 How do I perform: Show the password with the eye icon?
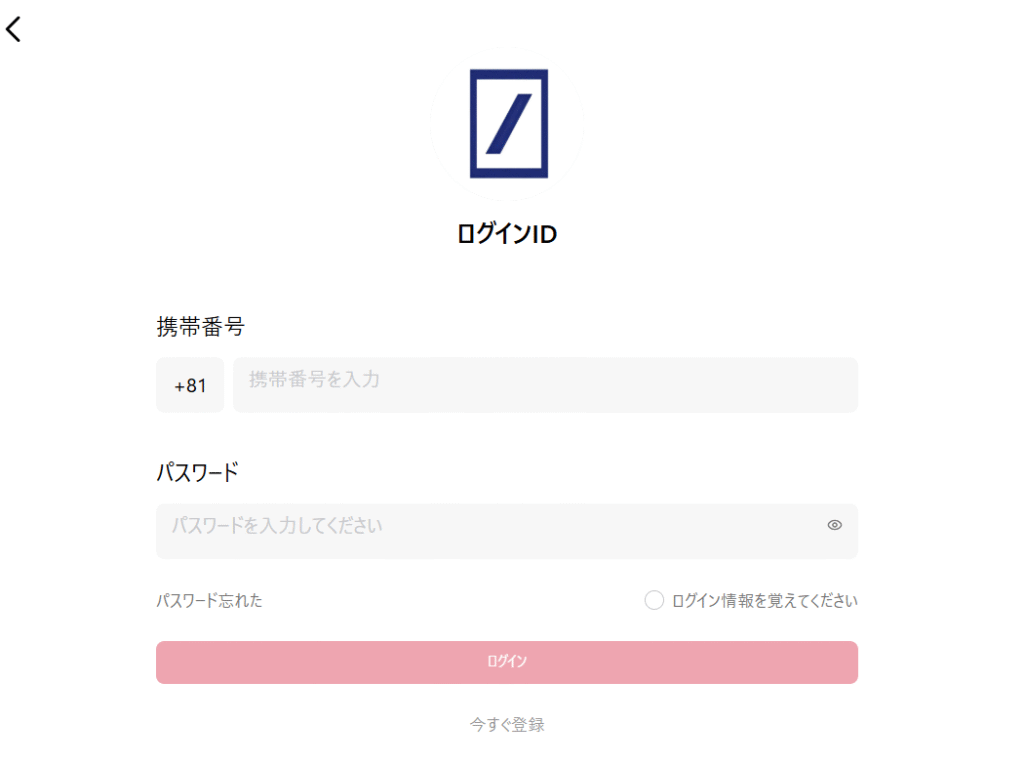pos(836,524)
